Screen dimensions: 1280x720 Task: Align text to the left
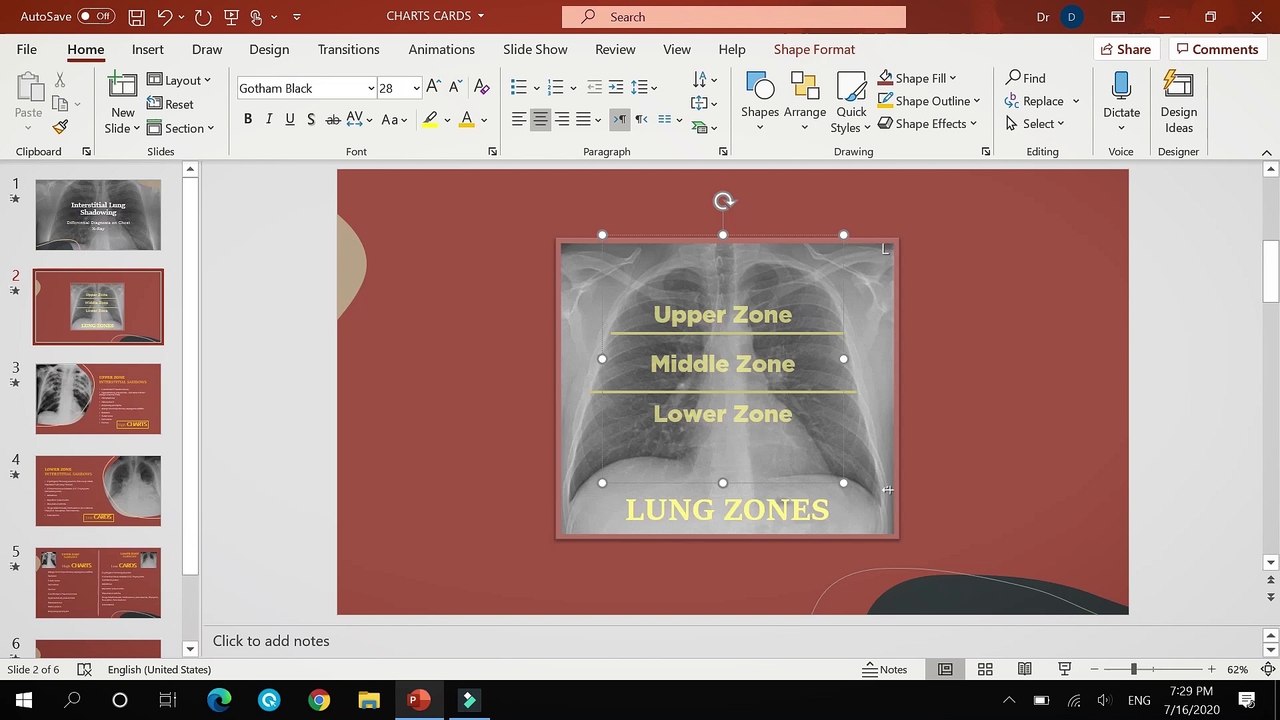[x=518, y=119]
